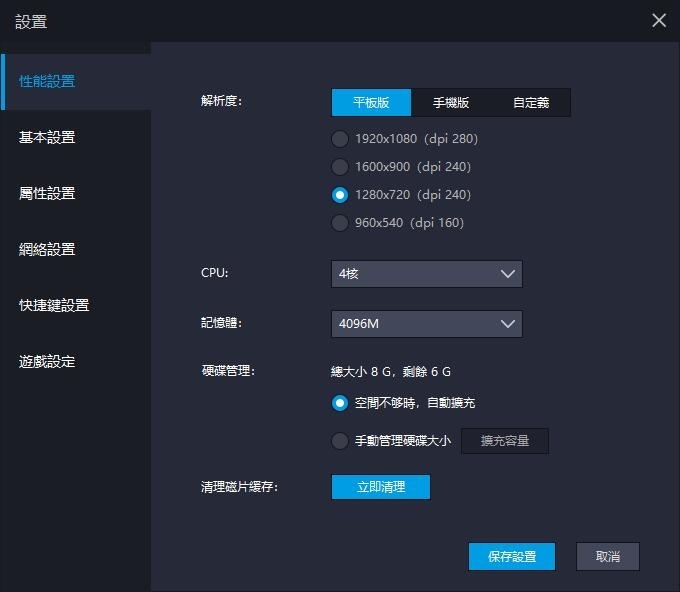Open the 網絡設置 section

coord(76,249)
